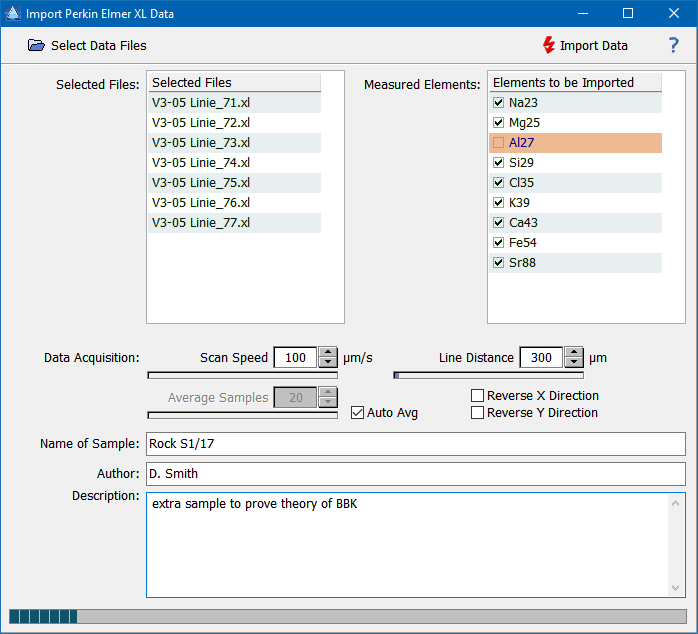Click the import progress bar at the bottom
The height and width of the screenshot is (634, 698).
(x=348, y=617)
